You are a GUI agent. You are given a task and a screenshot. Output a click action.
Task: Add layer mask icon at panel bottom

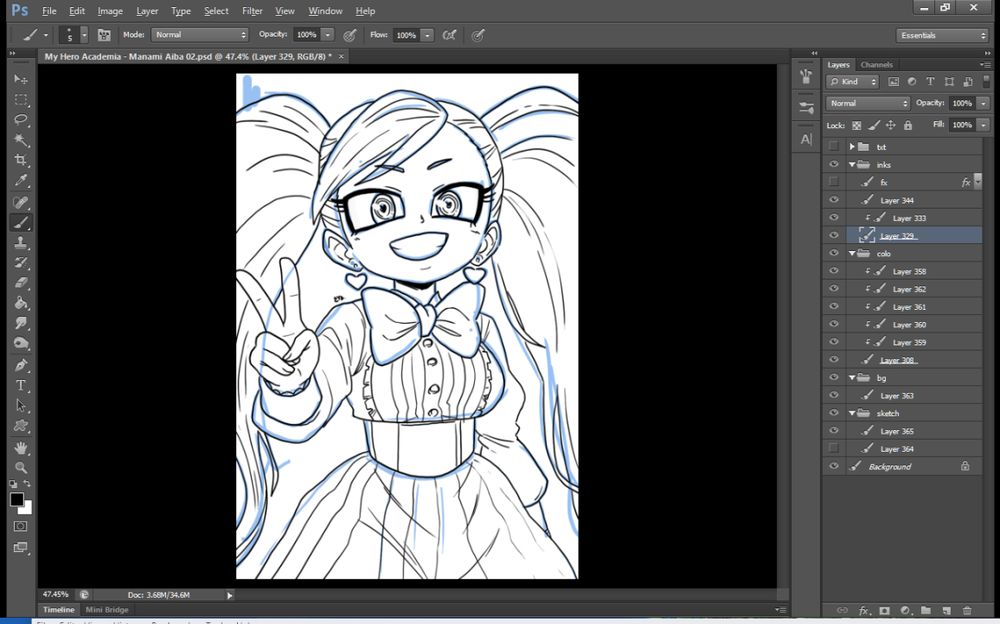click(x=884, y=611)
